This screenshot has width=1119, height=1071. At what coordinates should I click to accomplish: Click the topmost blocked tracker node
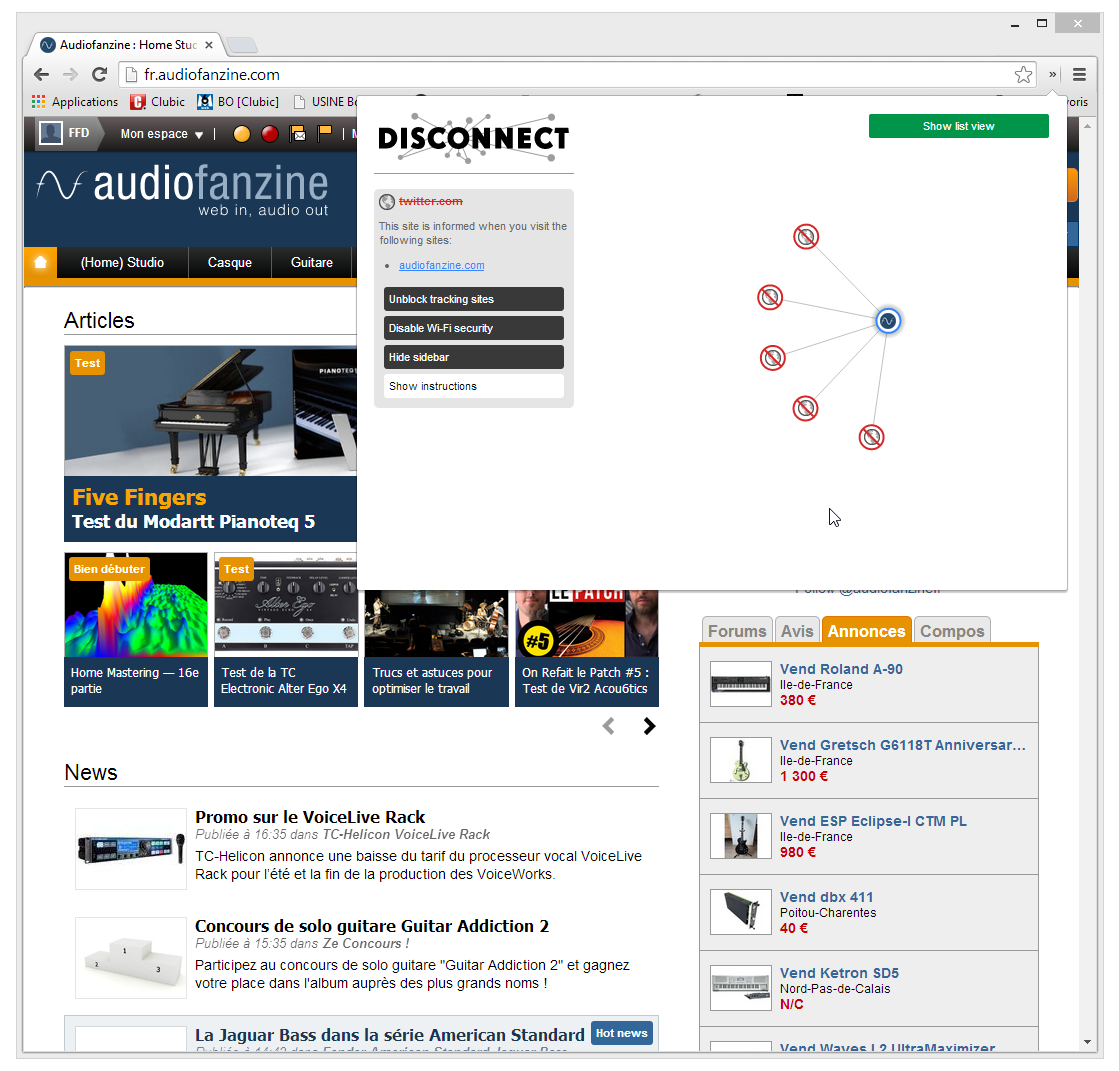(806, 237)
